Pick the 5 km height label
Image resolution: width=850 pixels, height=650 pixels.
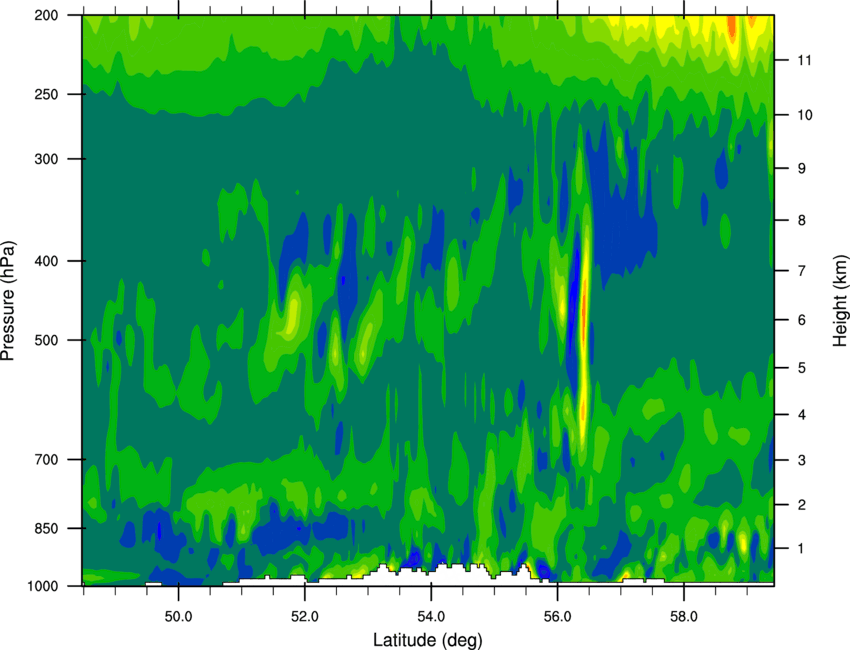[801, 368]
